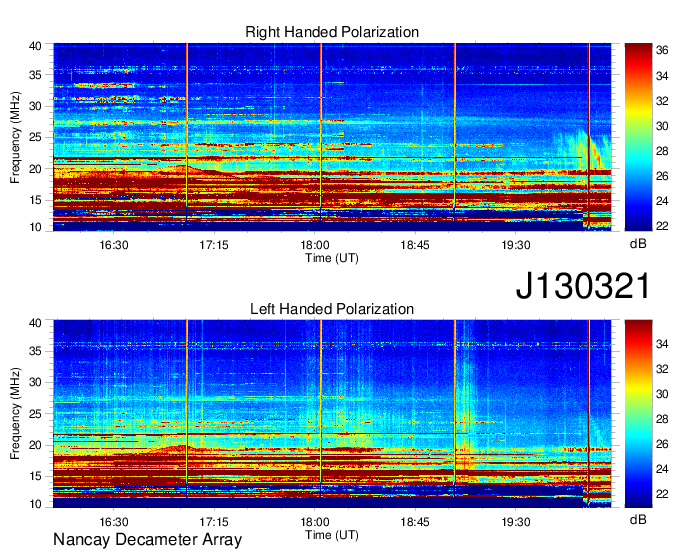Click the 16:30 time tick of Right Handed plot
This screenshot has width=680, height=552.
(x=114, y=245)
